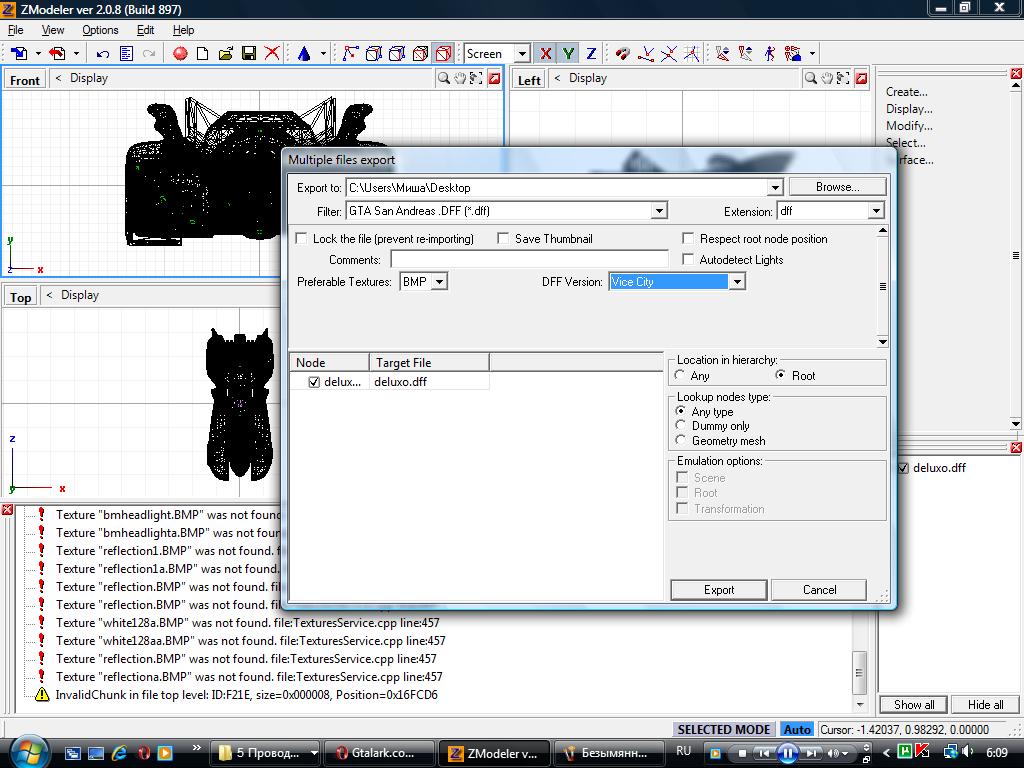Enable Lock the file checkbox

(x=302, y=239)
